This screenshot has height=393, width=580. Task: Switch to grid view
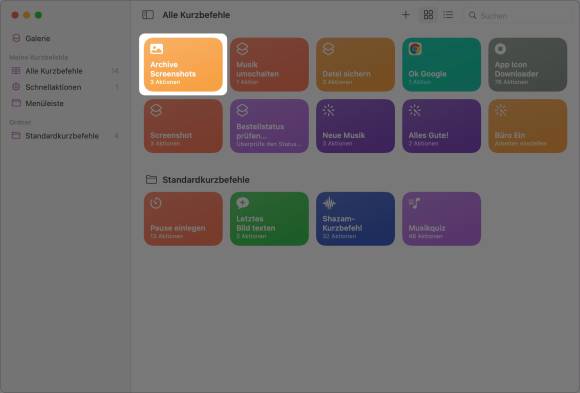[x=428, y=15]
